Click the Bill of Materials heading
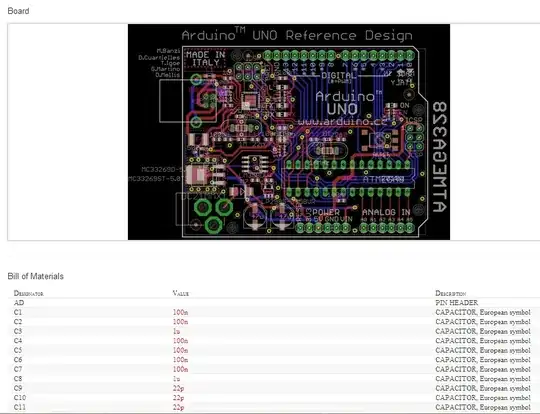This screenshot has height=414, width=540. click(35, 276)
